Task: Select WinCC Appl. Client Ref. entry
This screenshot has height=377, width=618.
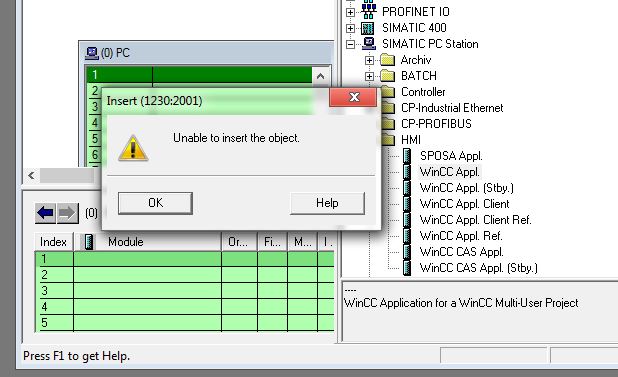Action: [475, 220]
